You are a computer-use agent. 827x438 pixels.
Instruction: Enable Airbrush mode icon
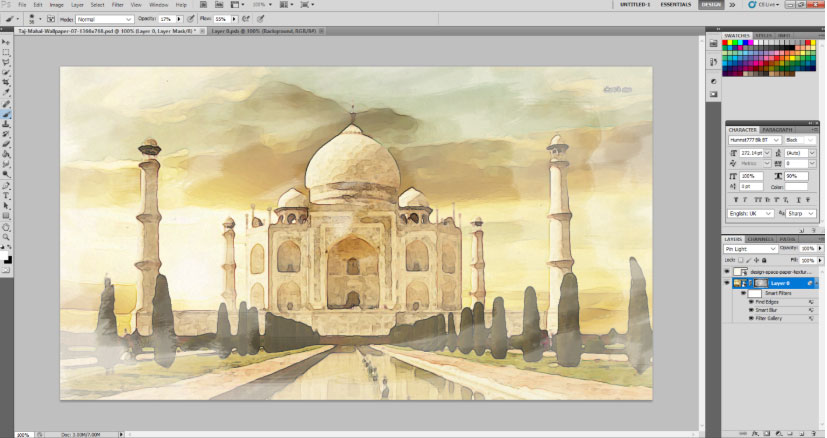coord(246,18)
